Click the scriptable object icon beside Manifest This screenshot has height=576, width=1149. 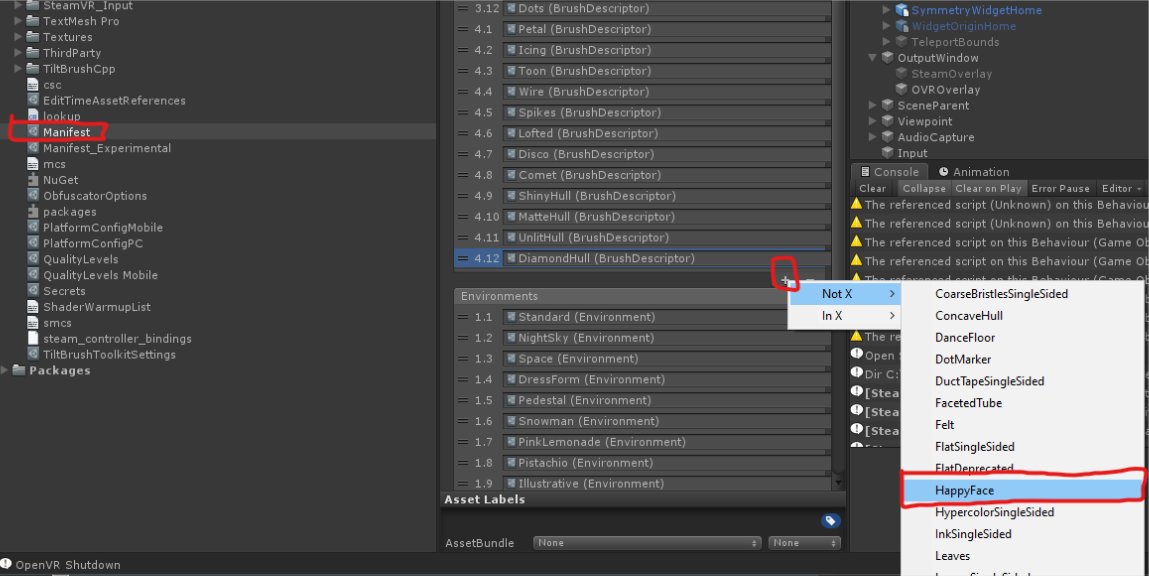click(31, 131)
